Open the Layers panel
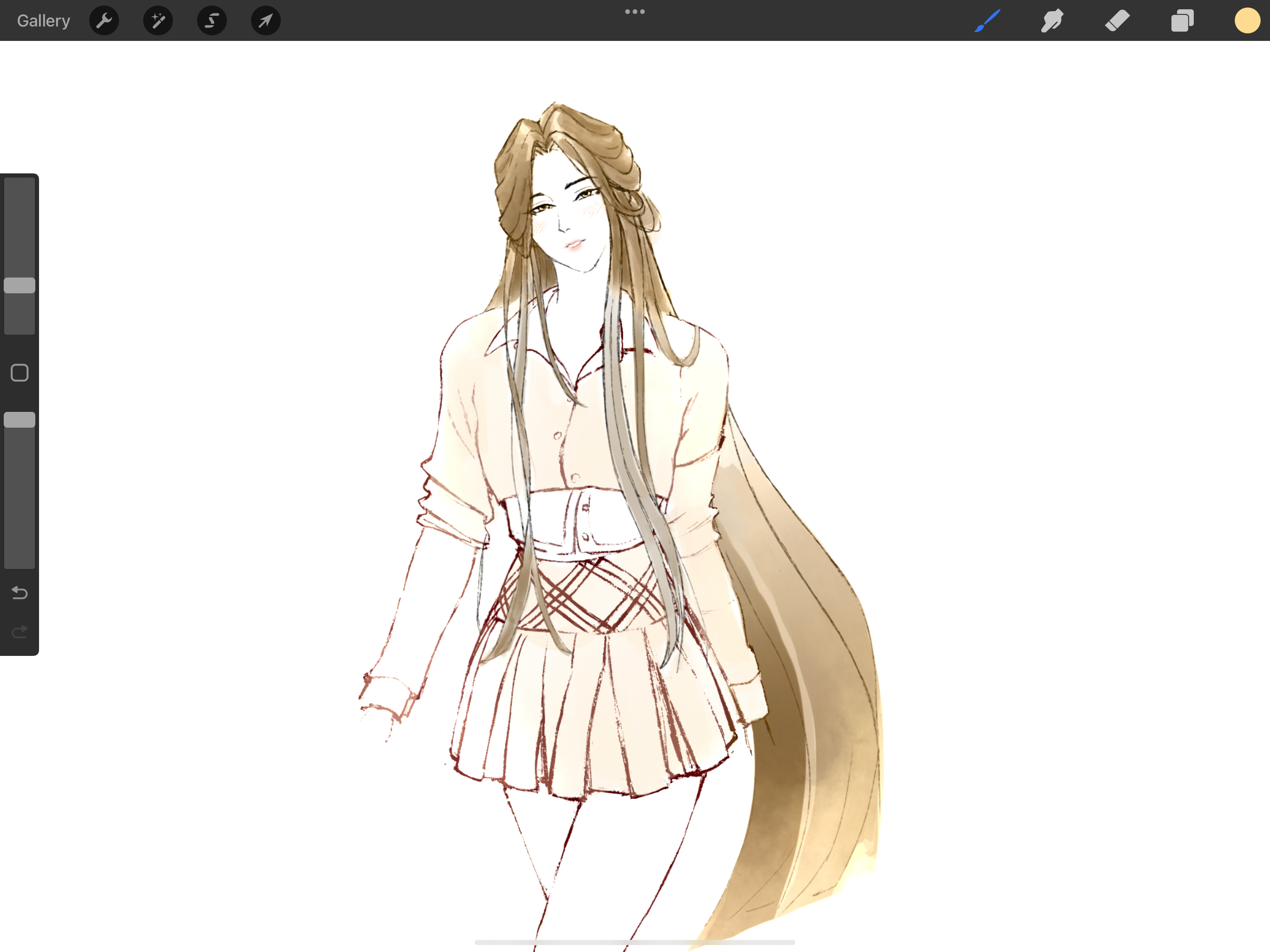1270x952 pixels. [1182, 20]
